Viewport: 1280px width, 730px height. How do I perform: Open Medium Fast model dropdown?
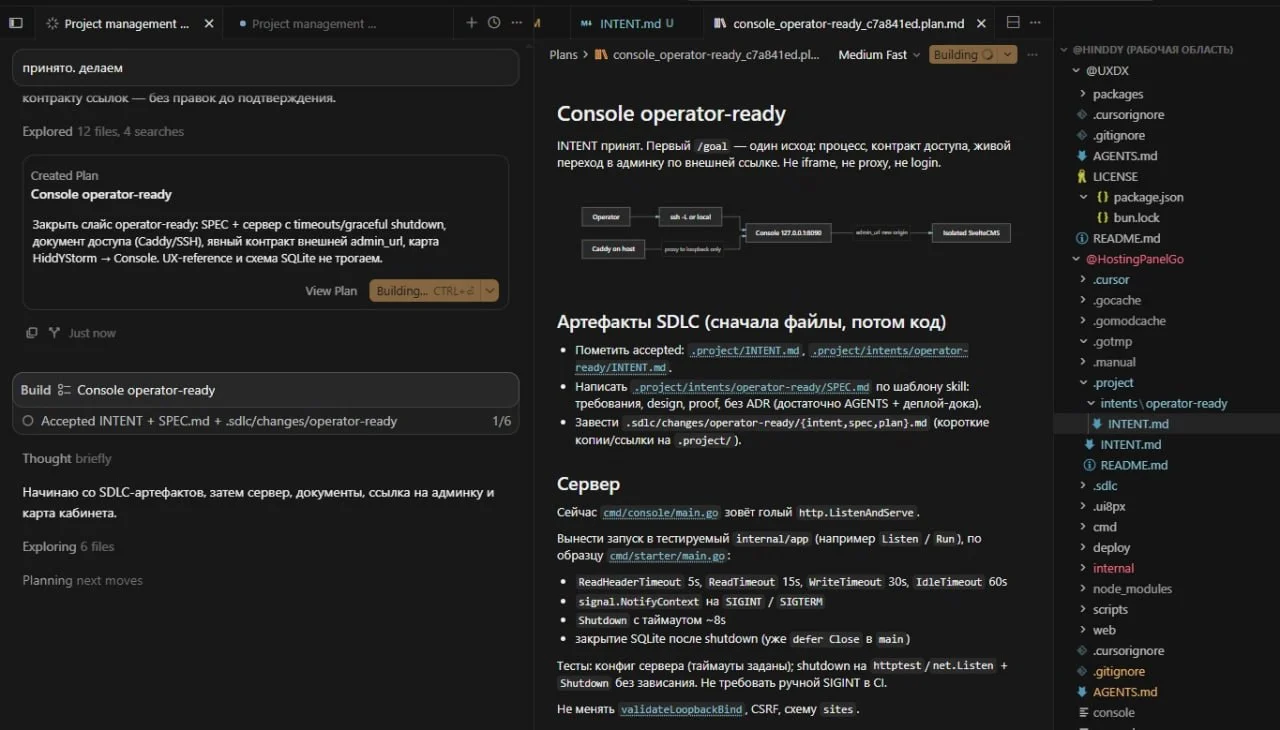point(879,55)
